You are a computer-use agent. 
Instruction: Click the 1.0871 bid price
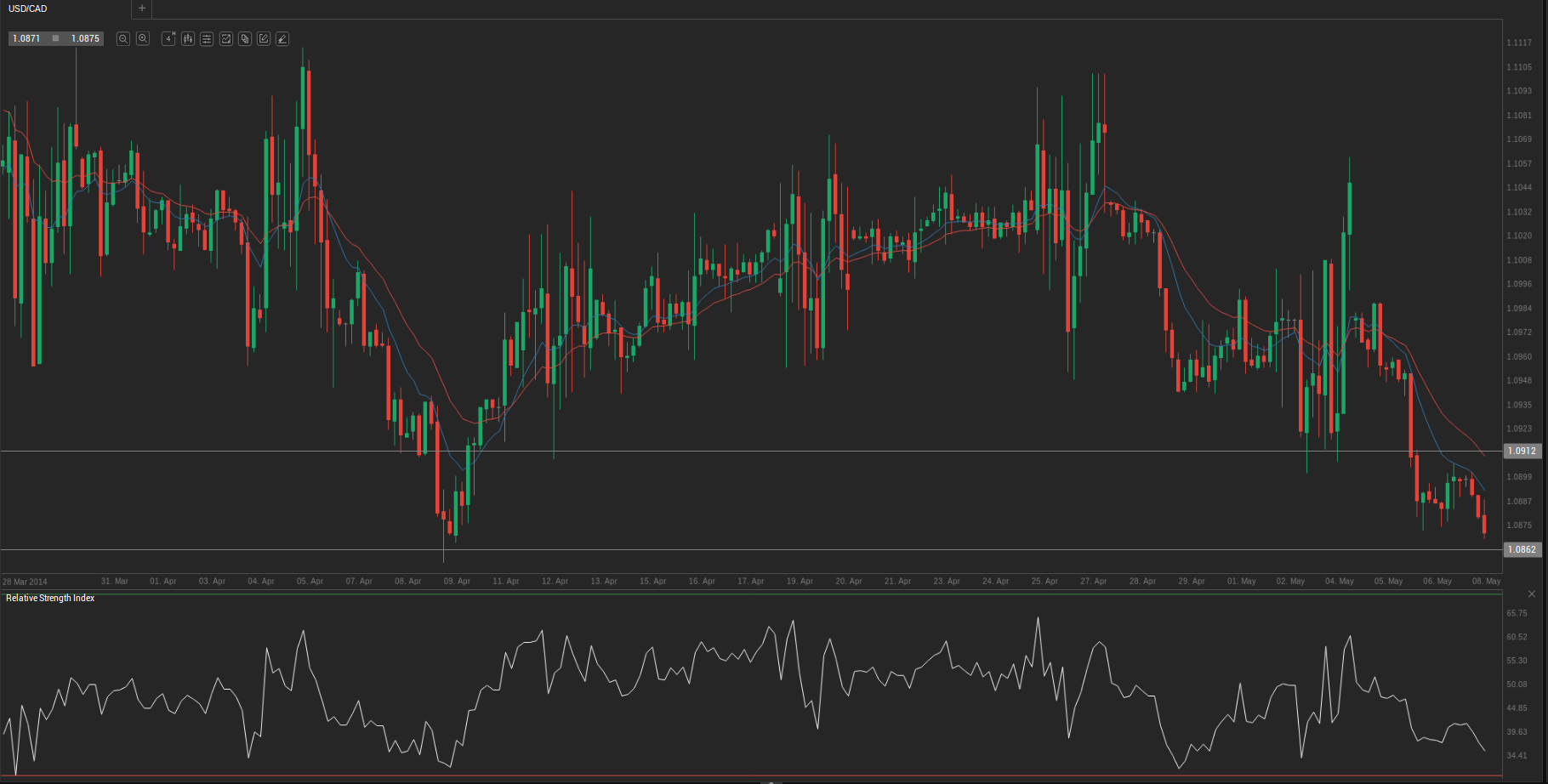tap(26, 39)
